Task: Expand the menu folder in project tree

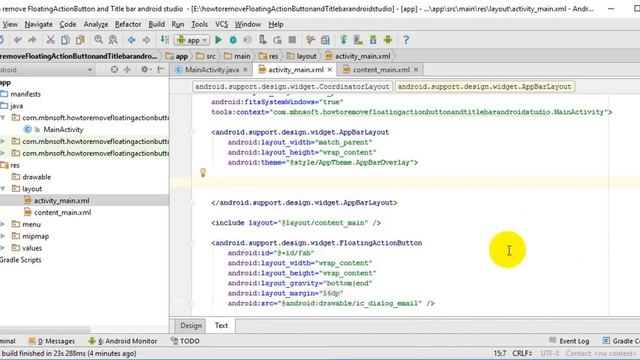Action: [x=3, y=224]
